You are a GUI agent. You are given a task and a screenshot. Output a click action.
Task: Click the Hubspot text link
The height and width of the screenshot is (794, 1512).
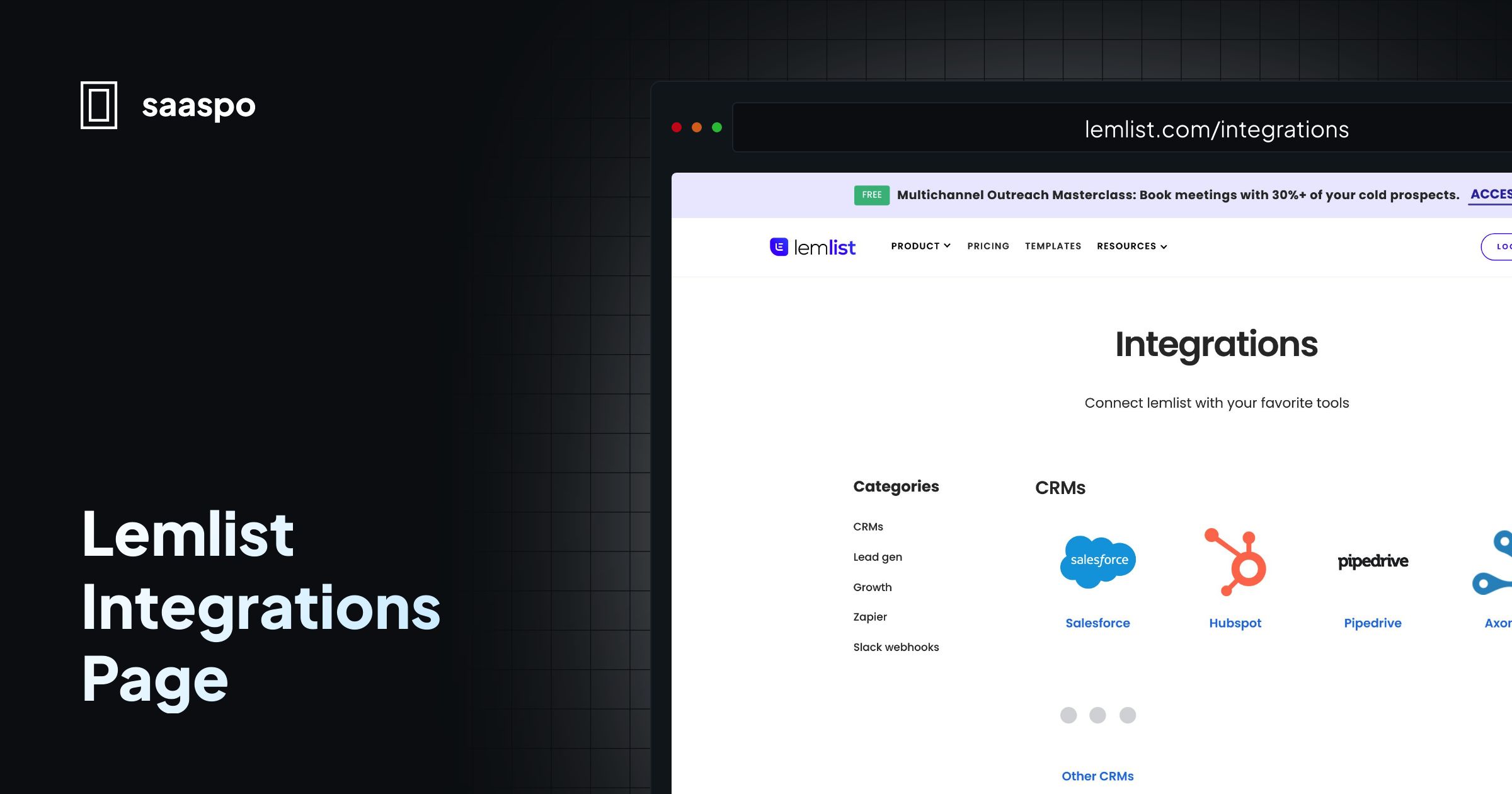pos(1235,623)
